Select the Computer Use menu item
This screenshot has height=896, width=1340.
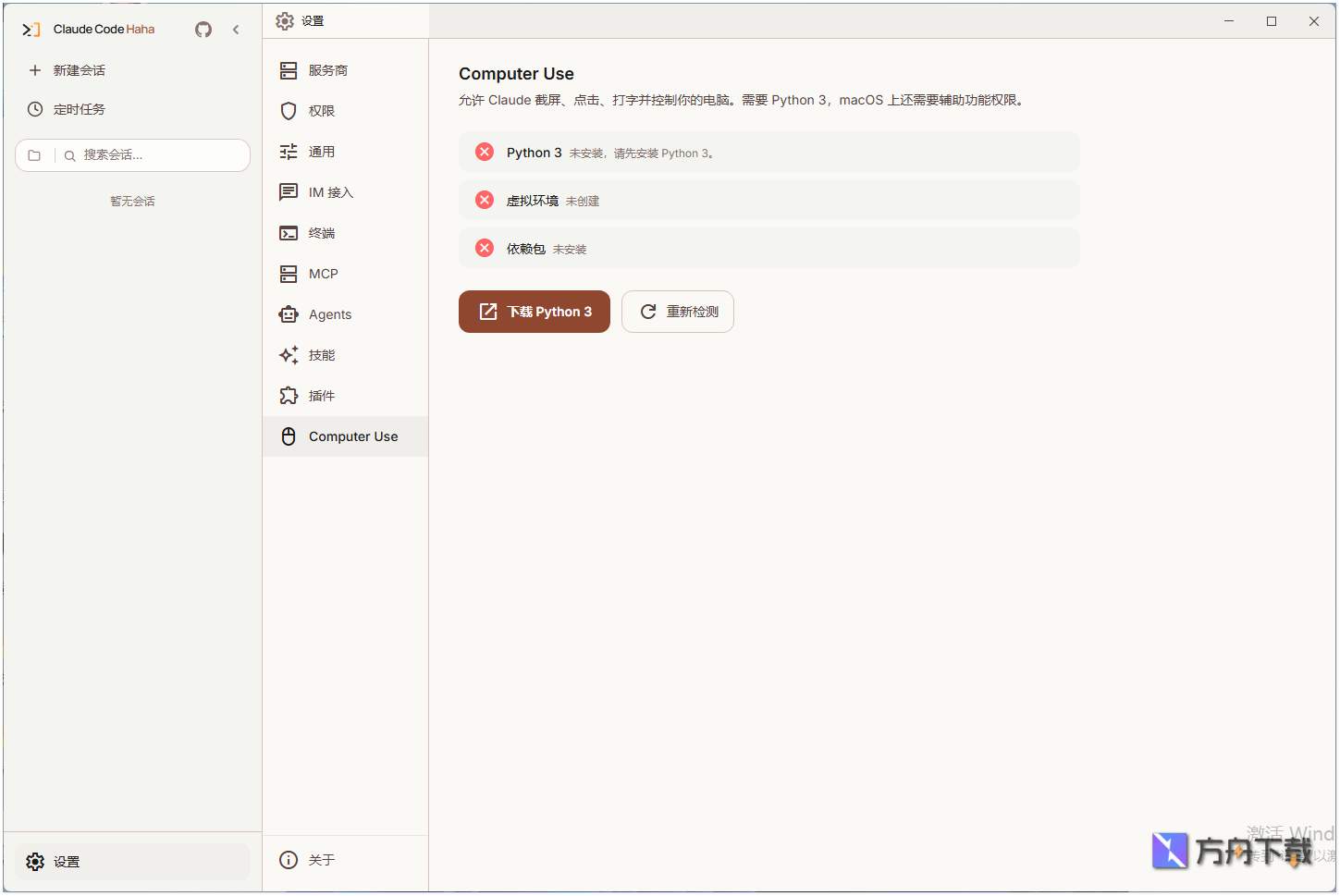click(x=352, y=436)
